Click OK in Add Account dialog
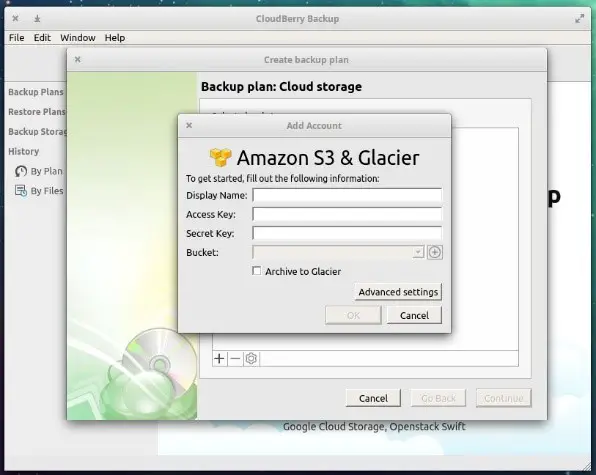 [x=353, y=315]
